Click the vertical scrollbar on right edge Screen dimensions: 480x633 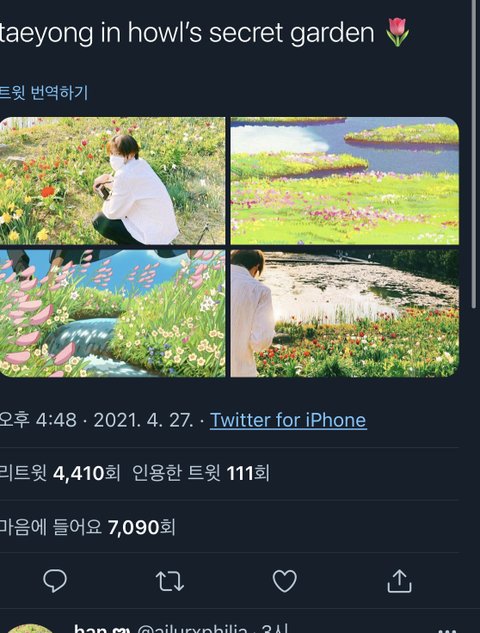point(474,153)
